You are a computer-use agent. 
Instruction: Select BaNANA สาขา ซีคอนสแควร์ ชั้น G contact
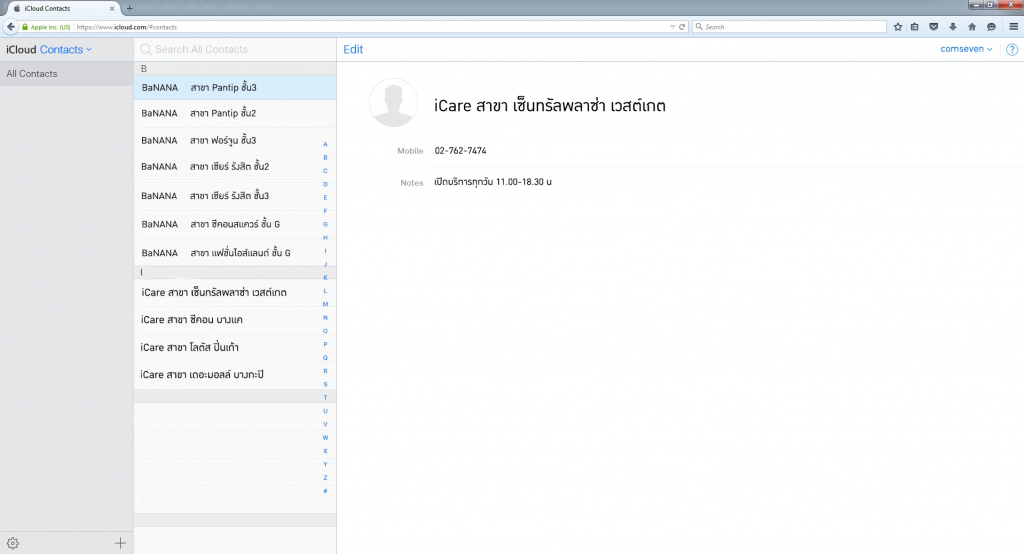(x=235, y=224)
